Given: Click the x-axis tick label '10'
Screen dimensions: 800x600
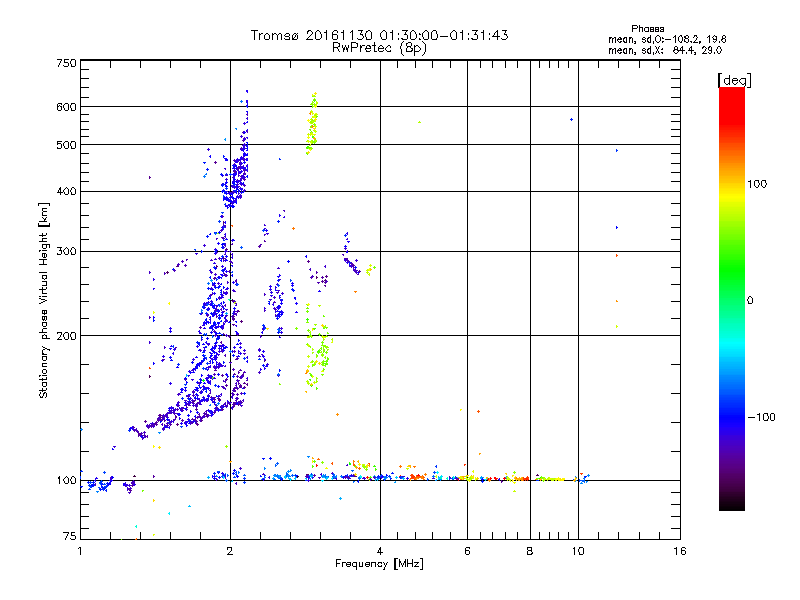Looking at the screenshot, I should [578, 551].
